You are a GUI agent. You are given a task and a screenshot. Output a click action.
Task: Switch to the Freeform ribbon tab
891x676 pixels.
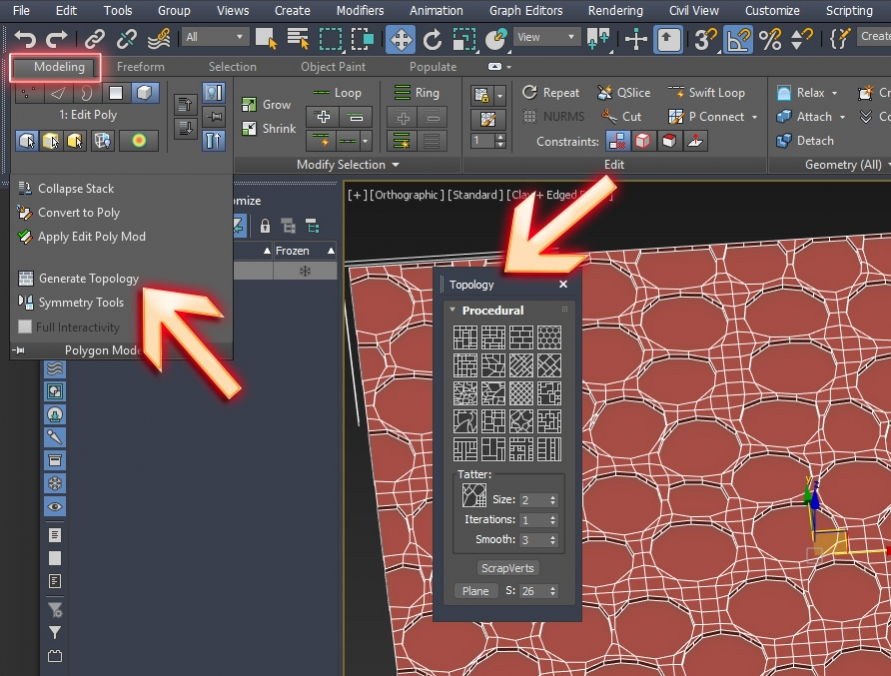pos(140,67)
